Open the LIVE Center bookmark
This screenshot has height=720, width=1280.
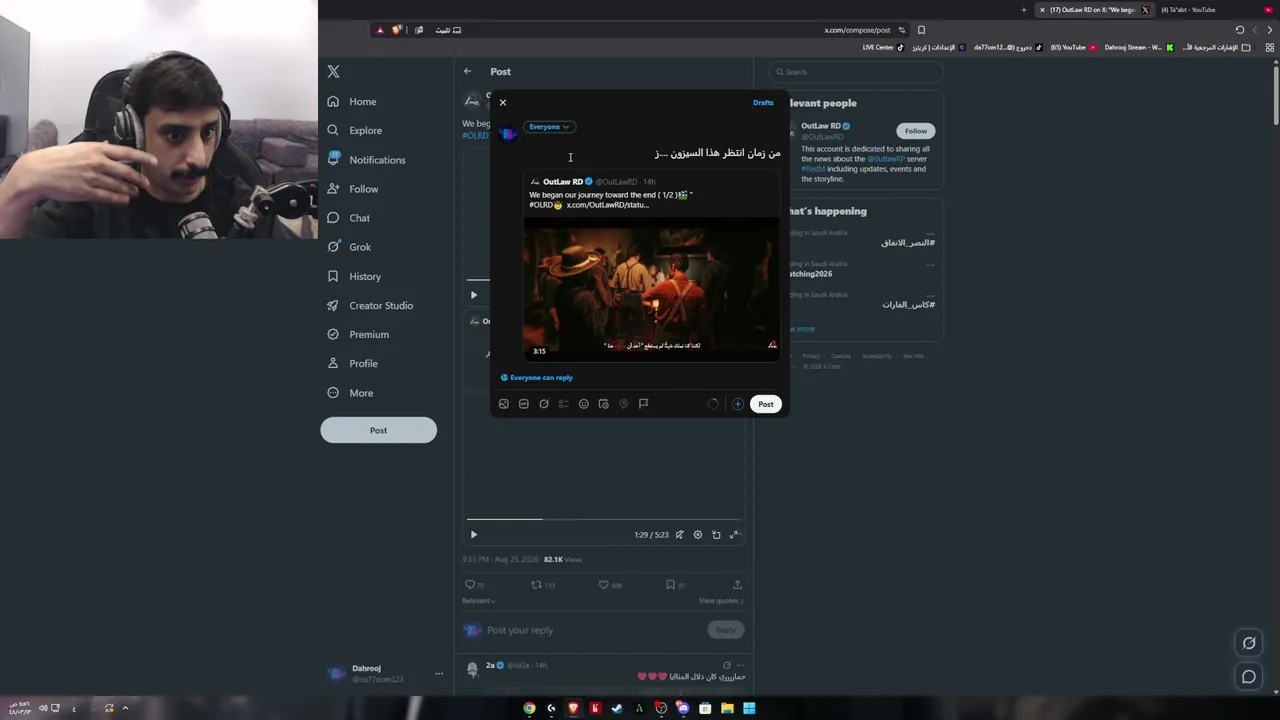point(883,48)
